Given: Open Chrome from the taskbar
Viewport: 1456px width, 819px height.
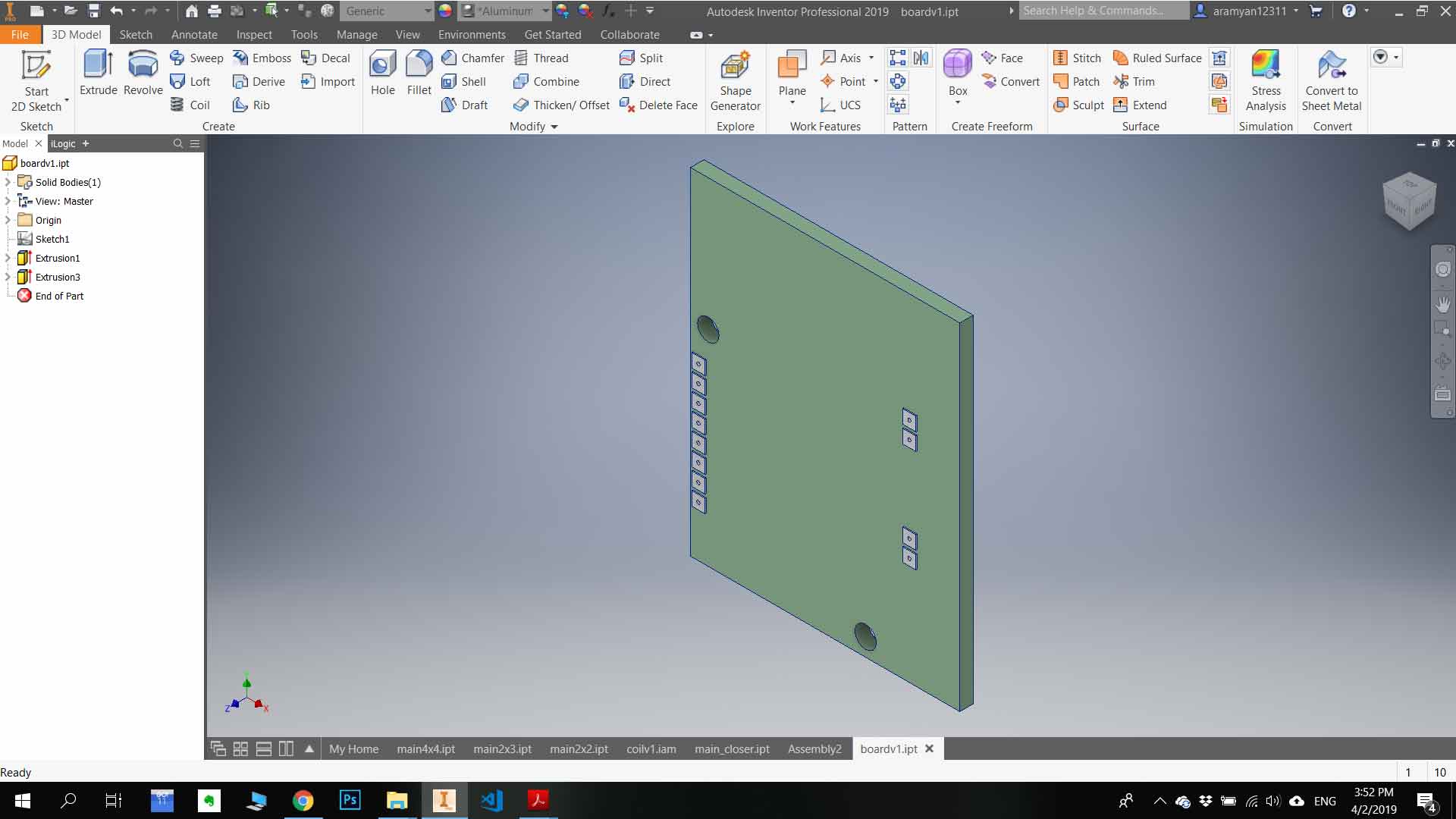Looking at the screenshot, I should point(303,800).
